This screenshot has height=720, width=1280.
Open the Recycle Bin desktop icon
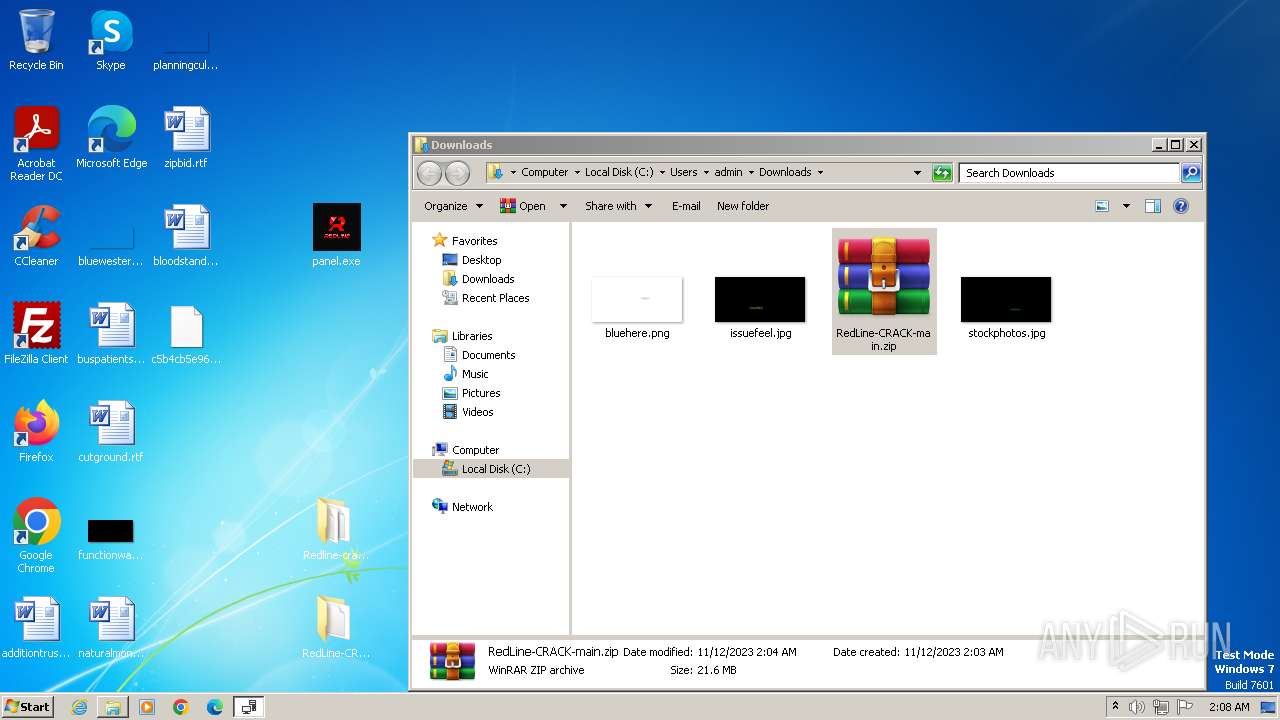tap(36, 40)
